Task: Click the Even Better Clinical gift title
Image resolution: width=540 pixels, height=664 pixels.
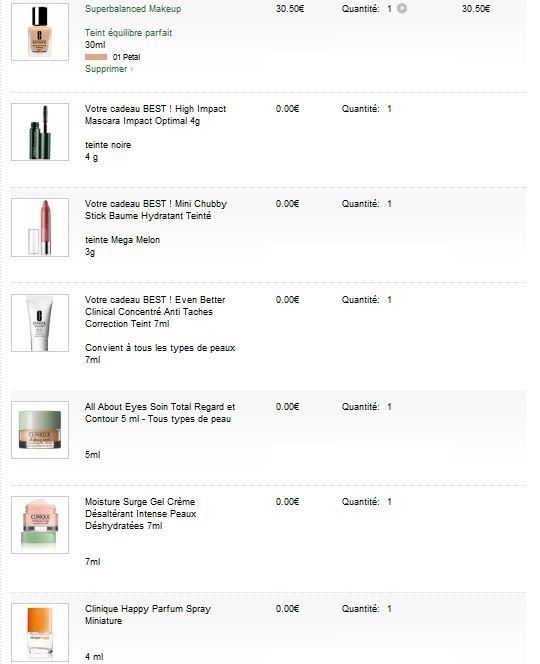Action: coord(155,312)
